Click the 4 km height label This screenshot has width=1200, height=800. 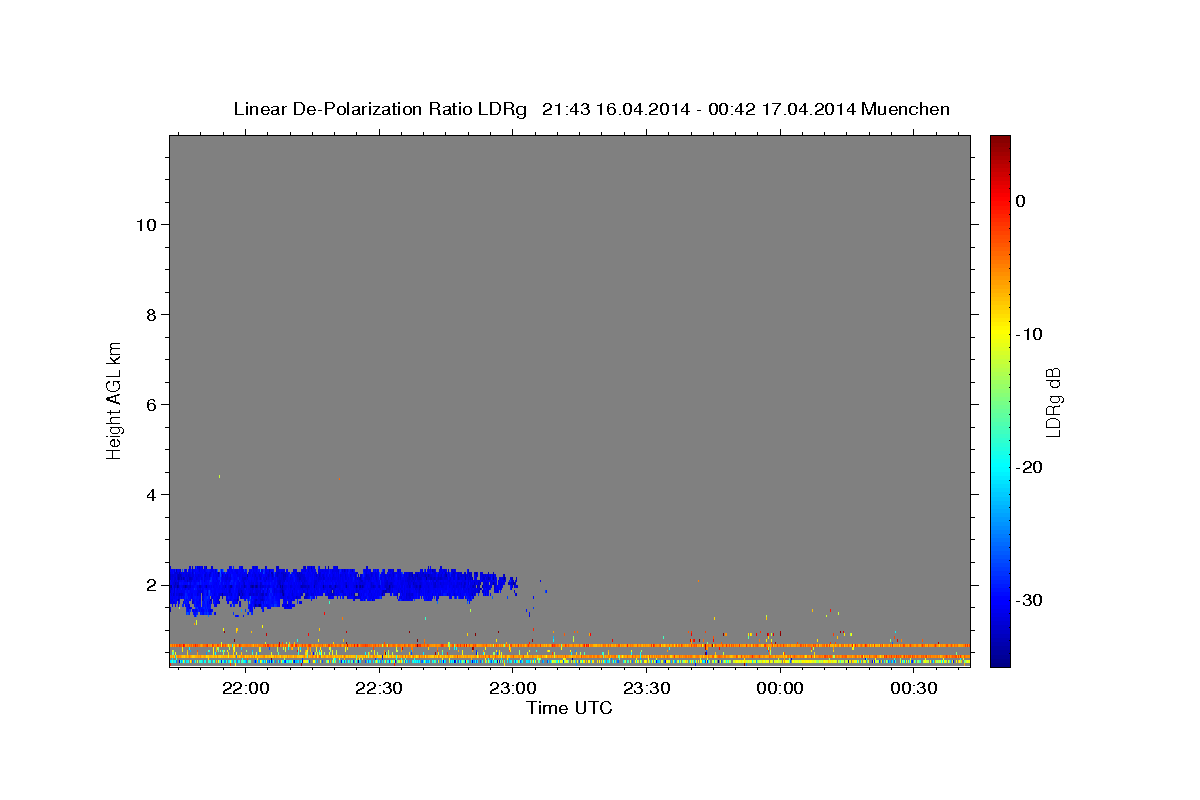click(150, 495)
